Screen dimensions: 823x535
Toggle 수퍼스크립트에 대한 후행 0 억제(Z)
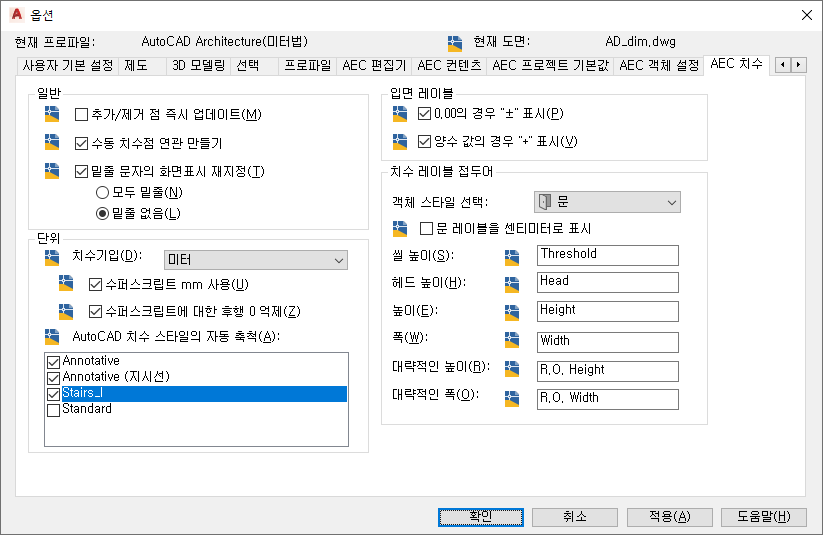95,312
